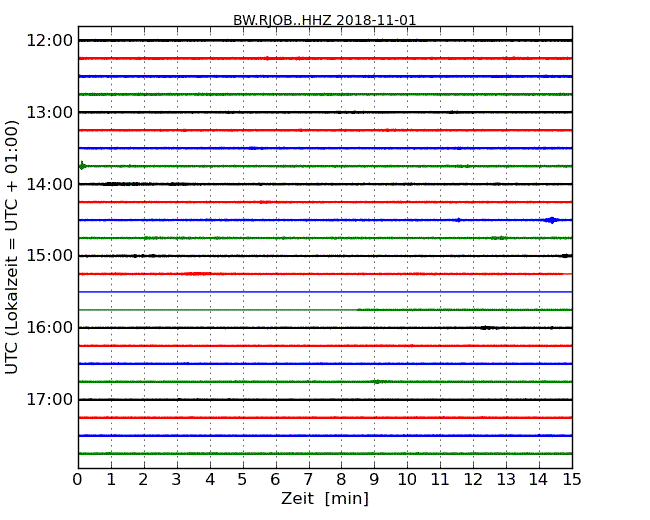The width and height of the screenshot is (650, 520).
Task: Click the x-axis tick label 15
Action: coord(572,480)
